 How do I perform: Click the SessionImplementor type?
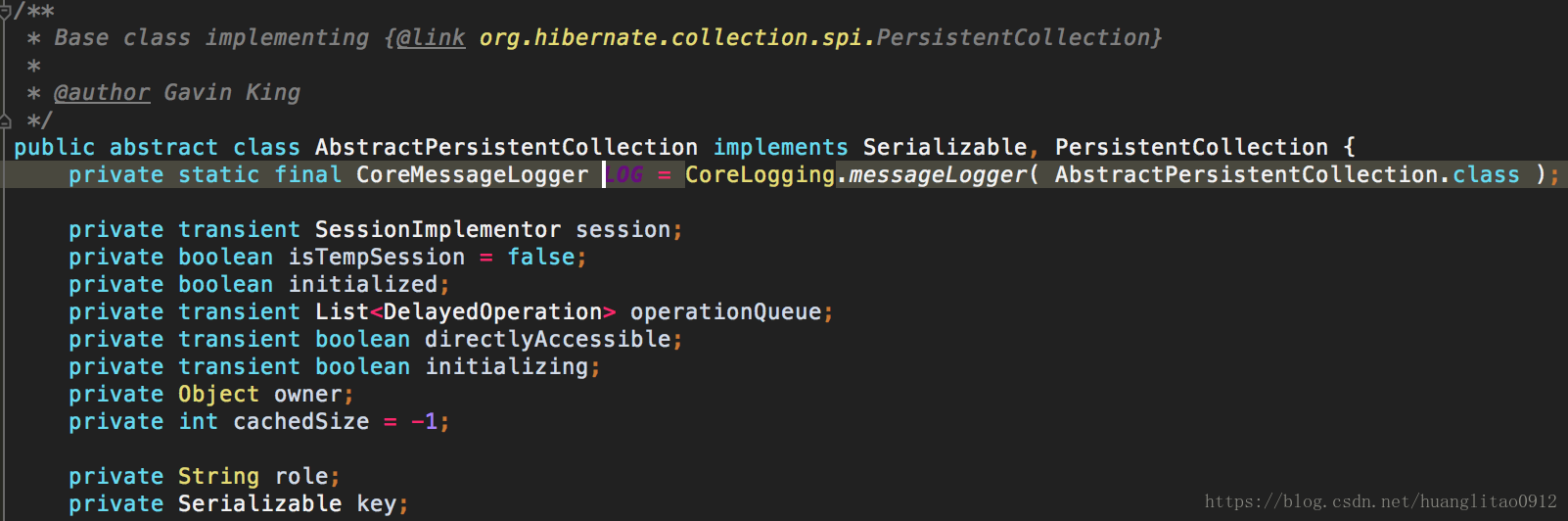tap(438, 230)
